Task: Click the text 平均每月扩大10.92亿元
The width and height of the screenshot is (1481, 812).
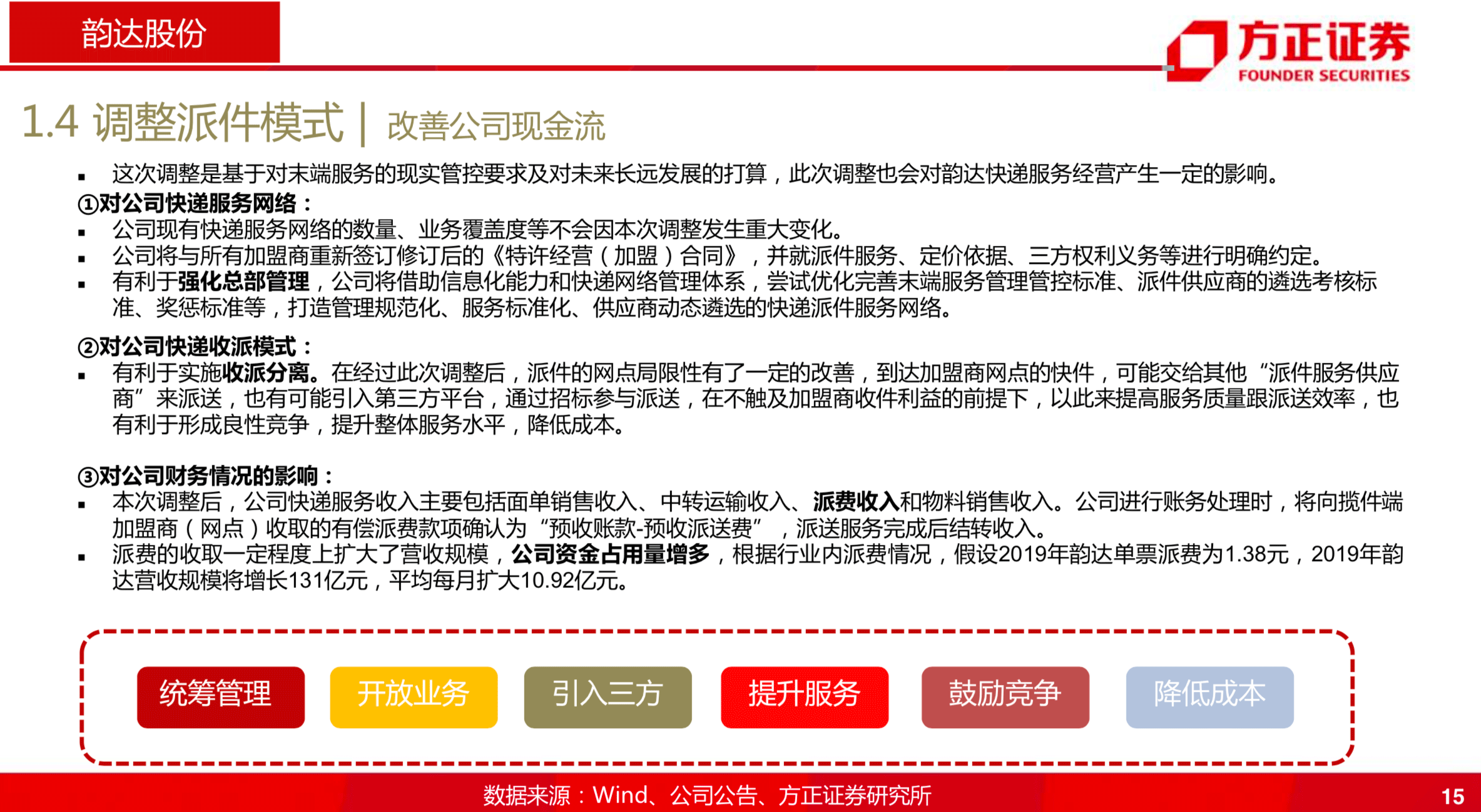Action: tap(504, 581)
